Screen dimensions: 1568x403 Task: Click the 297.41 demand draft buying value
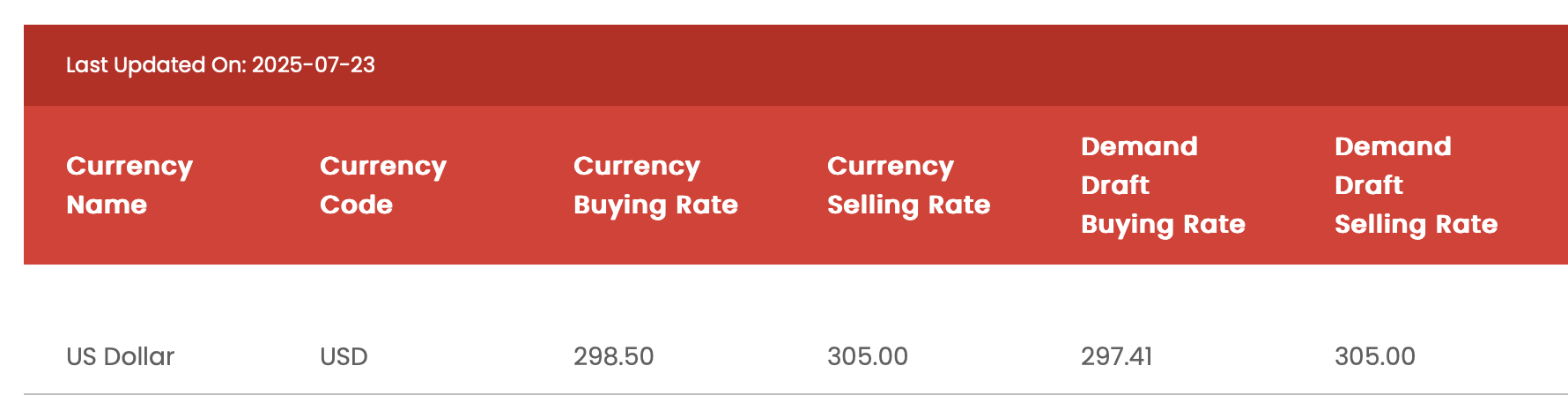pos(1116,356)
